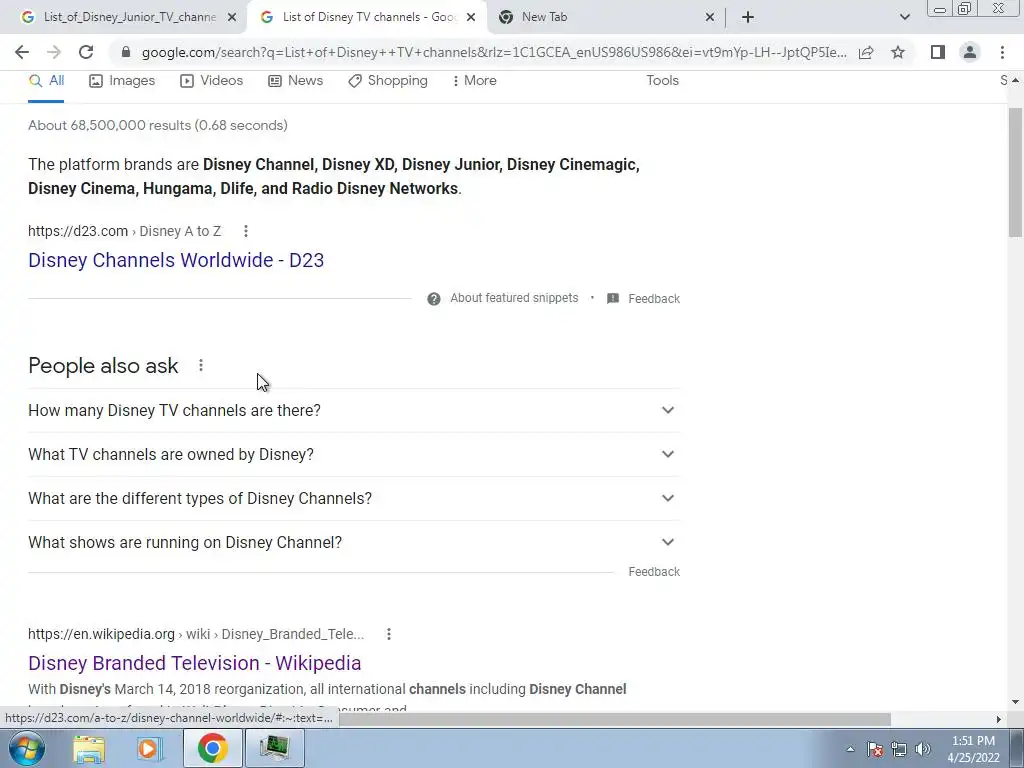Open Disney Channels Worldwide - D23 link
The image size is (1024, 768).
click(176, 260)
